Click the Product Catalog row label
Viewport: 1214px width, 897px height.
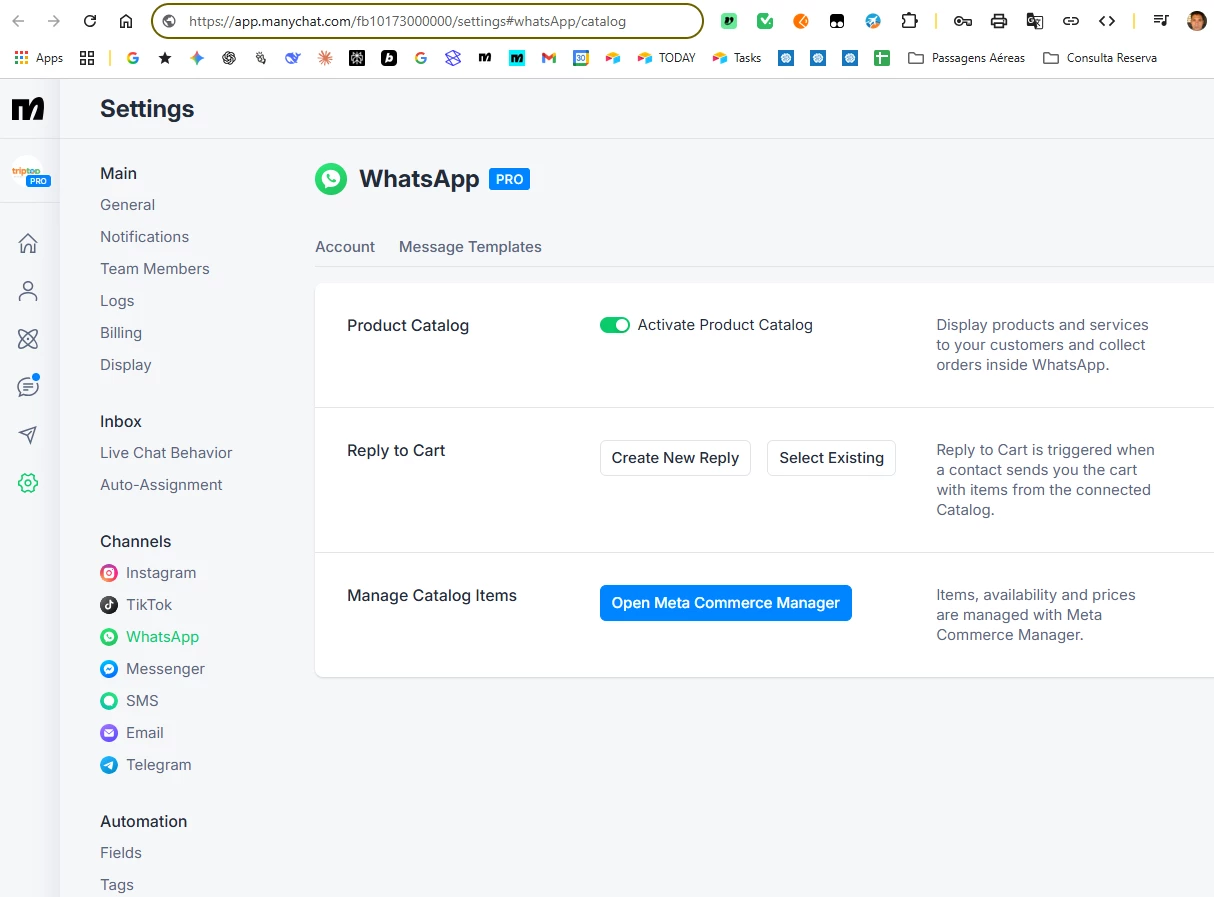[408, 326]
